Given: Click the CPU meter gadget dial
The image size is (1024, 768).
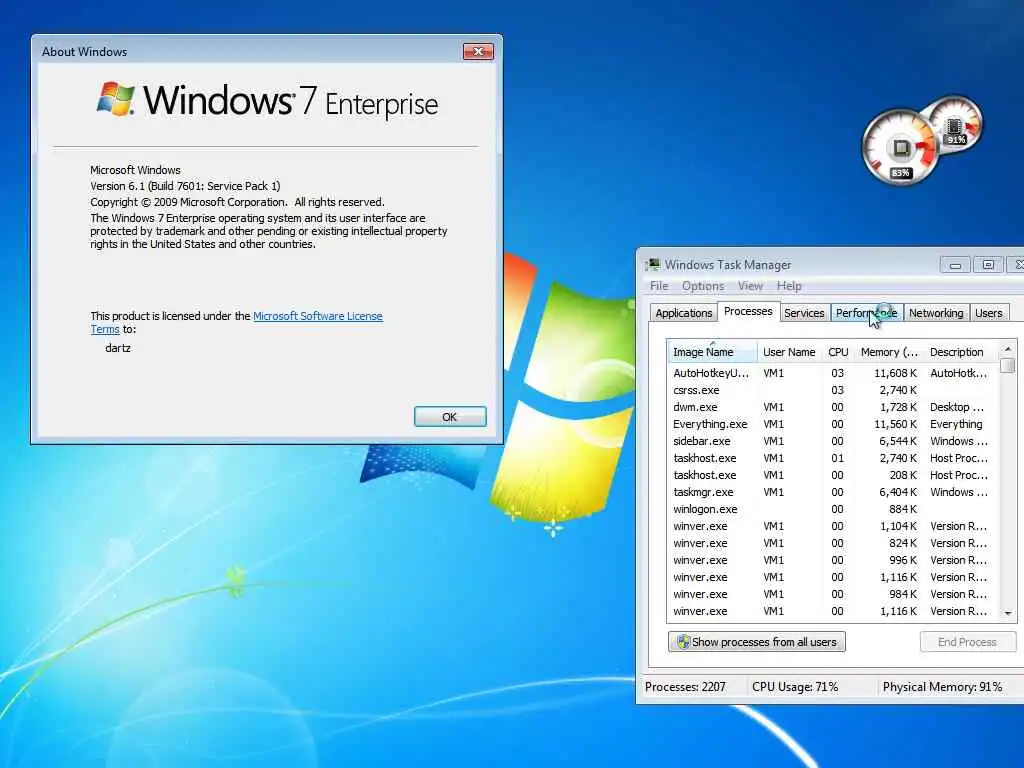Looking at the screenshot, I should pos(900,147).
